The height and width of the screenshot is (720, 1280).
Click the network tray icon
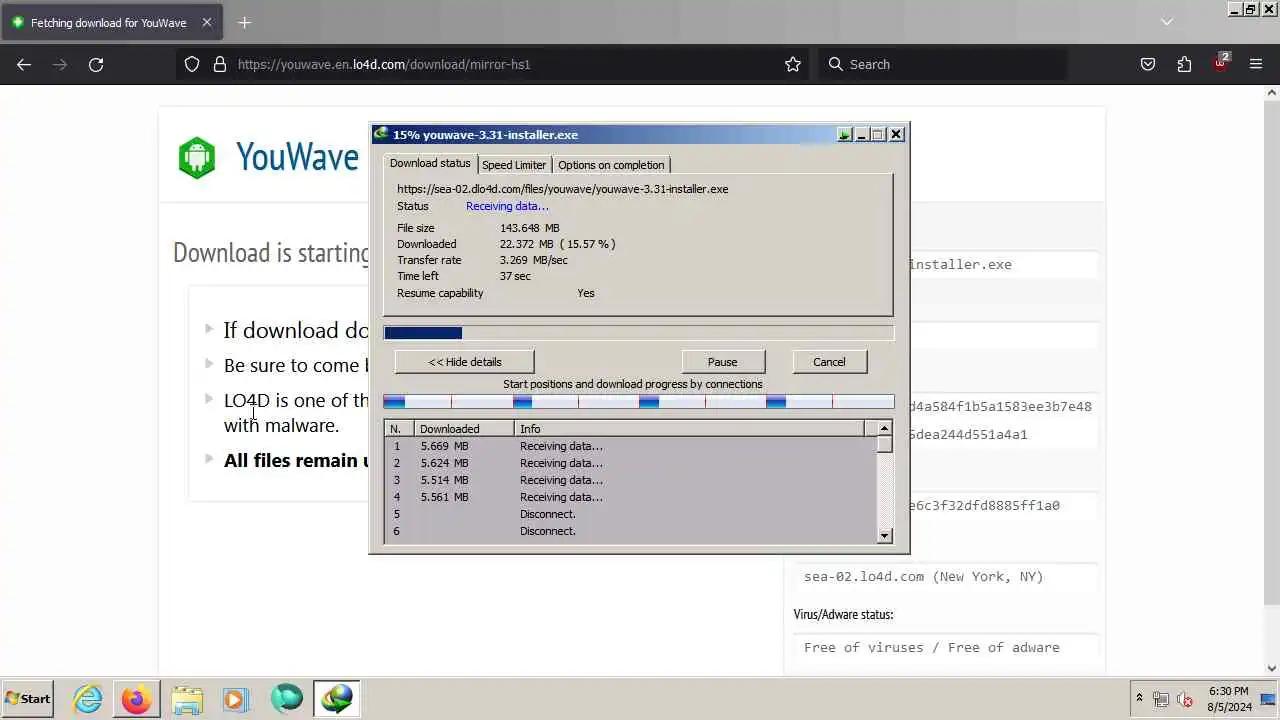(1161, 699)
